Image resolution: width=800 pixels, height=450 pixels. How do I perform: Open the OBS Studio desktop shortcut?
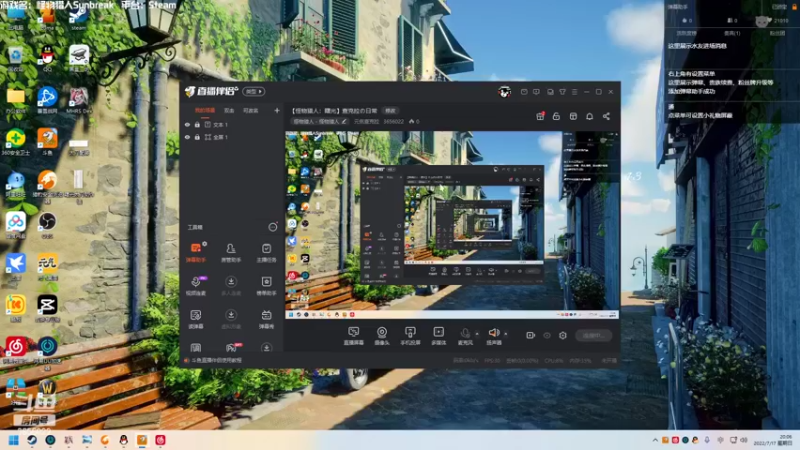coord(47,224)
